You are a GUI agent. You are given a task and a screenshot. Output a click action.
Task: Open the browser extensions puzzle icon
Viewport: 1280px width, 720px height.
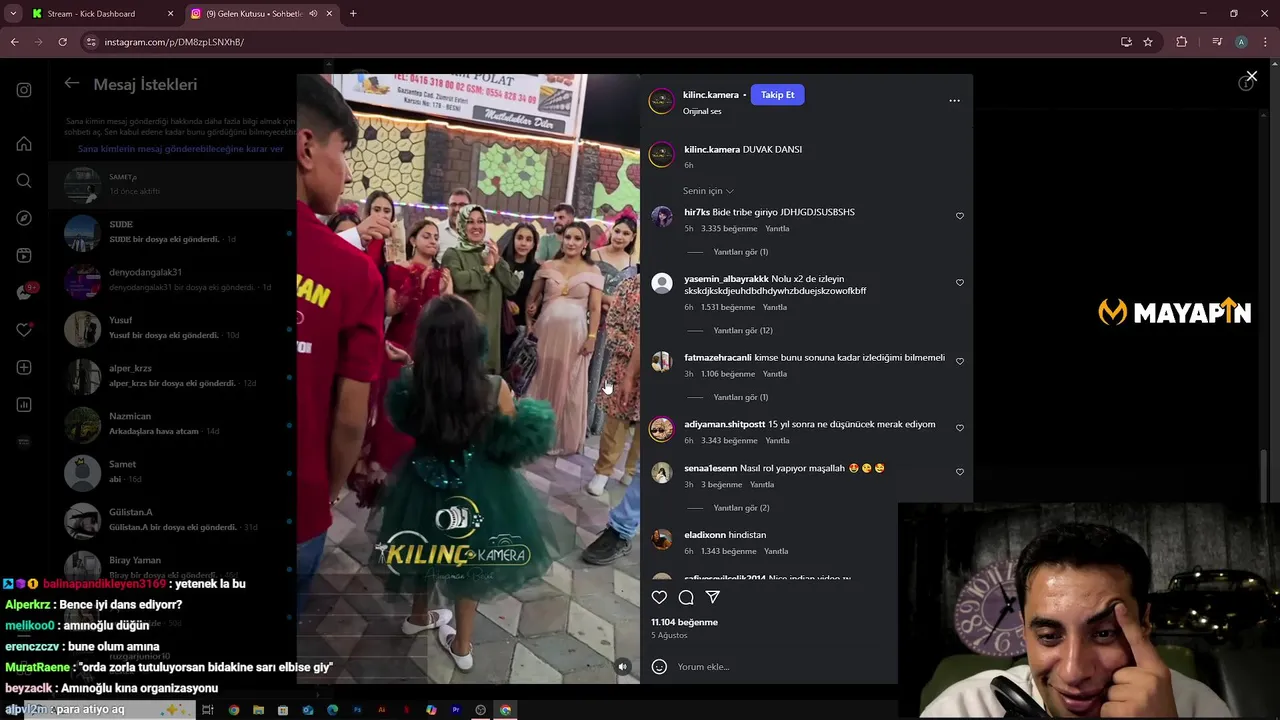(1182, 42)
